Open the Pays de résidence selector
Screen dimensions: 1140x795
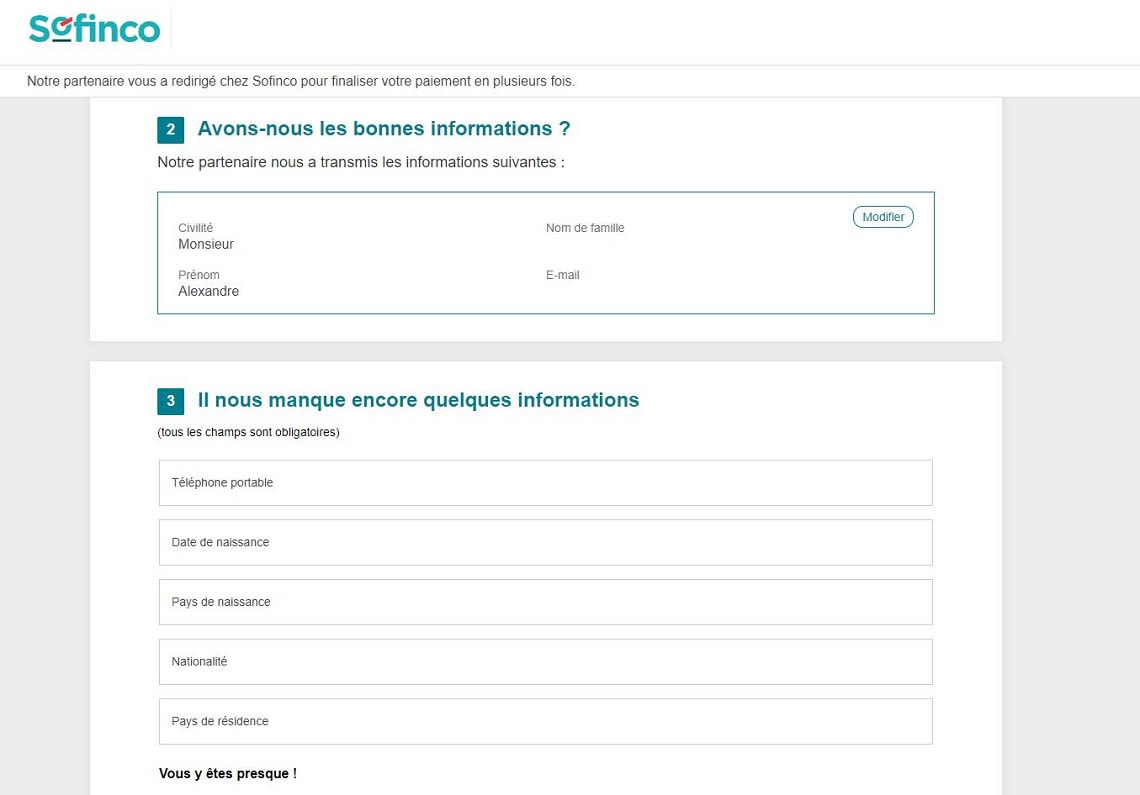point(545,721)
